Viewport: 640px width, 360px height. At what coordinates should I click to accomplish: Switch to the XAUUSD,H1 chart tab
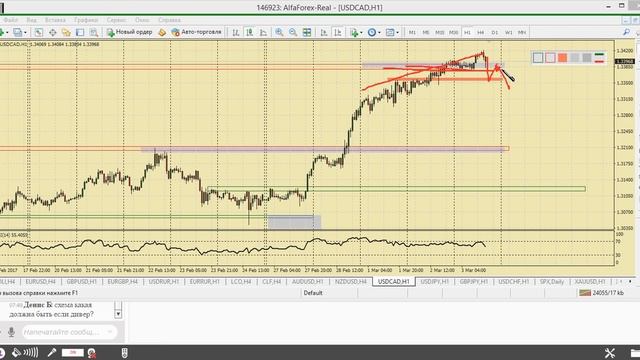point(590,282)
